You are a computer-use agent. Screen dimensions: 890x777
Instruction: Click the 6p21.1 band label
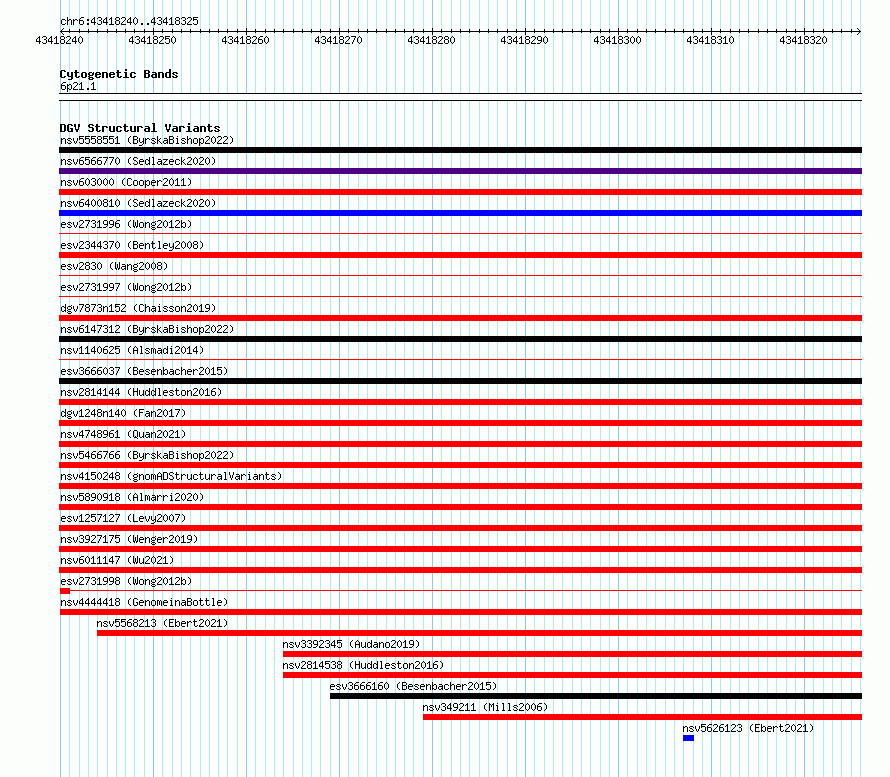click(78, 87)
